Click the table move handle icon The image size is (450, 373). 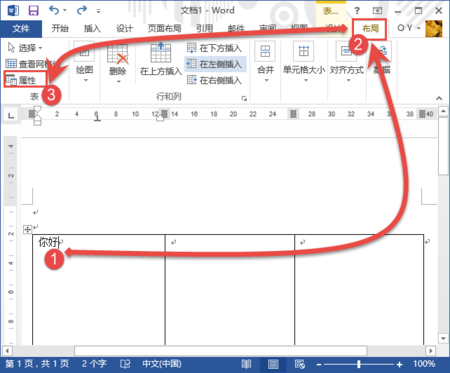click(27, 229)
